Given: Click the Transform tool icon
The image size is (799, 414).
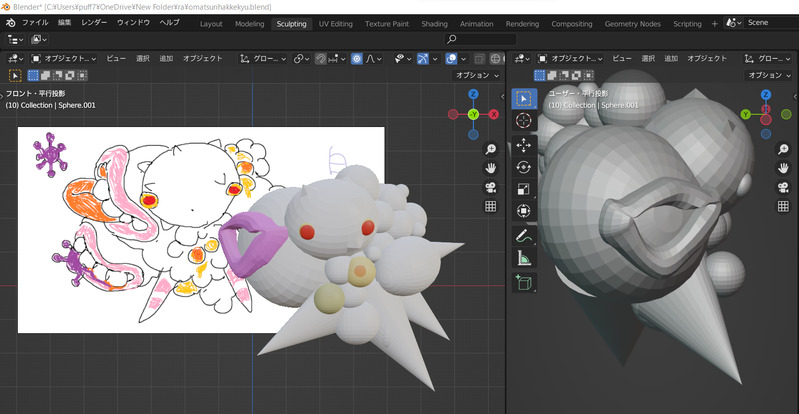Looking at the screenshot, I should point(523,211).
